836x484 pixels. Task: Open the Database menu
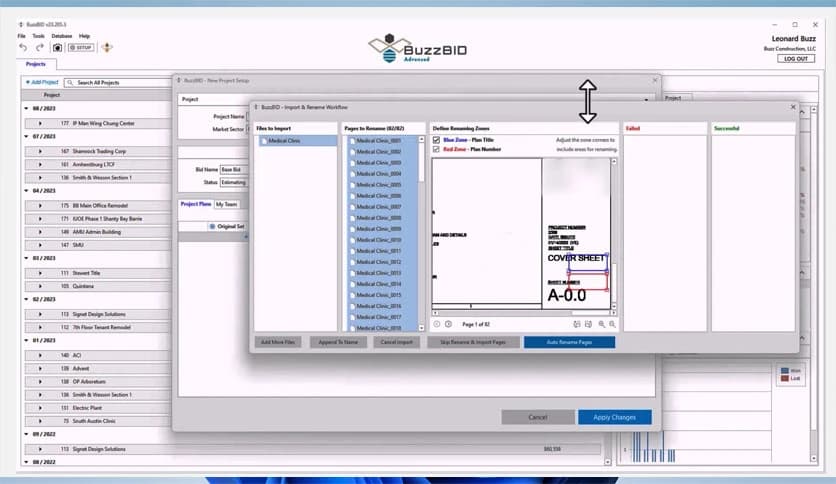click(x=62, y=36)
